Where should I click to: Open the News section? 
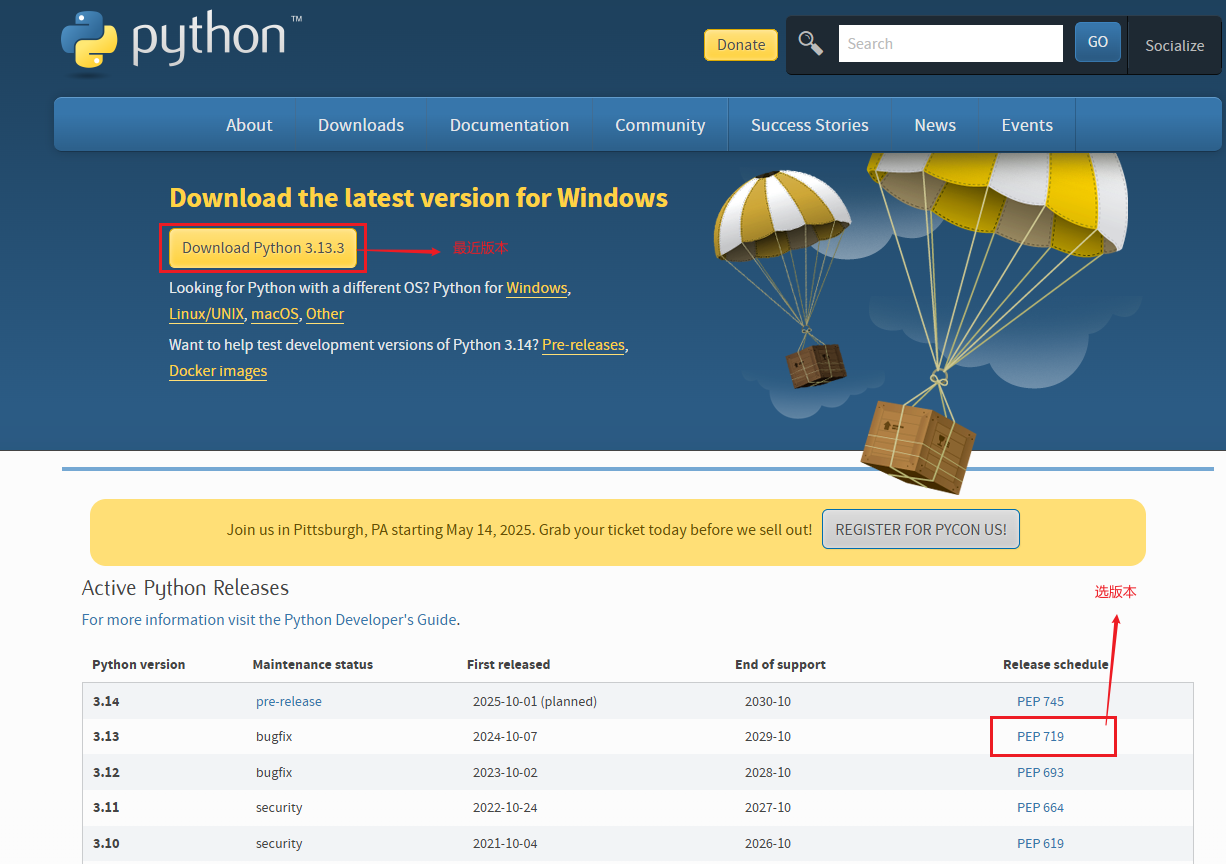point(934,124)
